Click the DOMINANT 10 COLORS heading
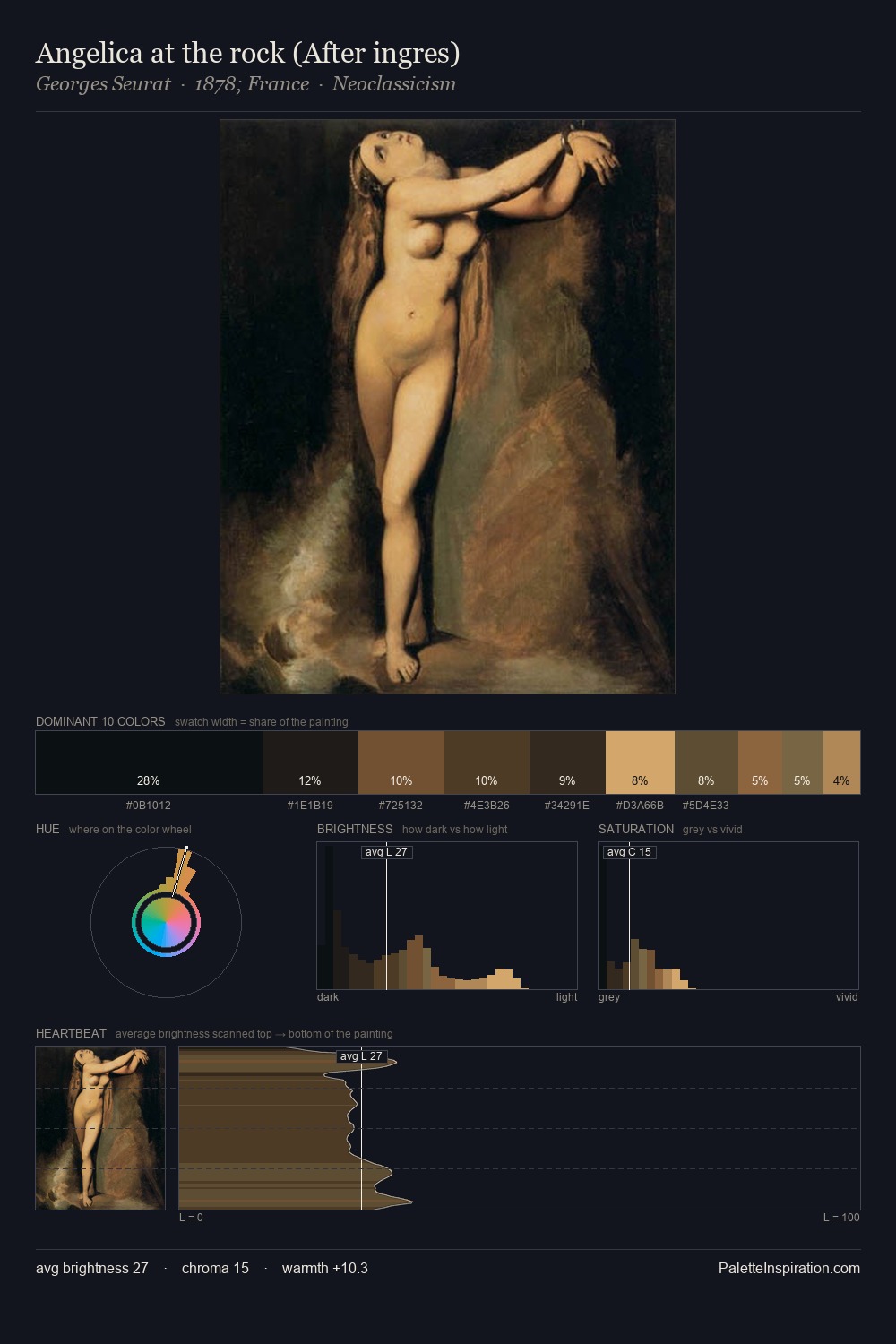This screenshot has height=1344, width=896. (x=100, y=721)
